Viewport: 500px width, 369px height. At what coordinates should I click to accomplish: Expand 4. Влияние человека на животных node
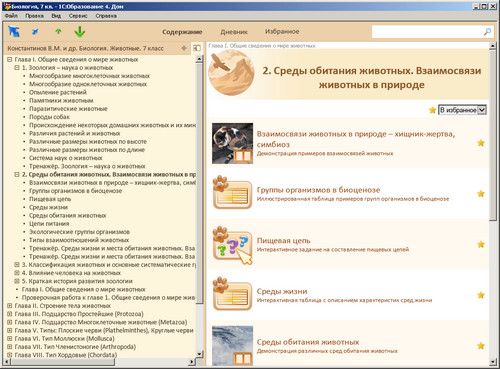[x=17, y=273]
